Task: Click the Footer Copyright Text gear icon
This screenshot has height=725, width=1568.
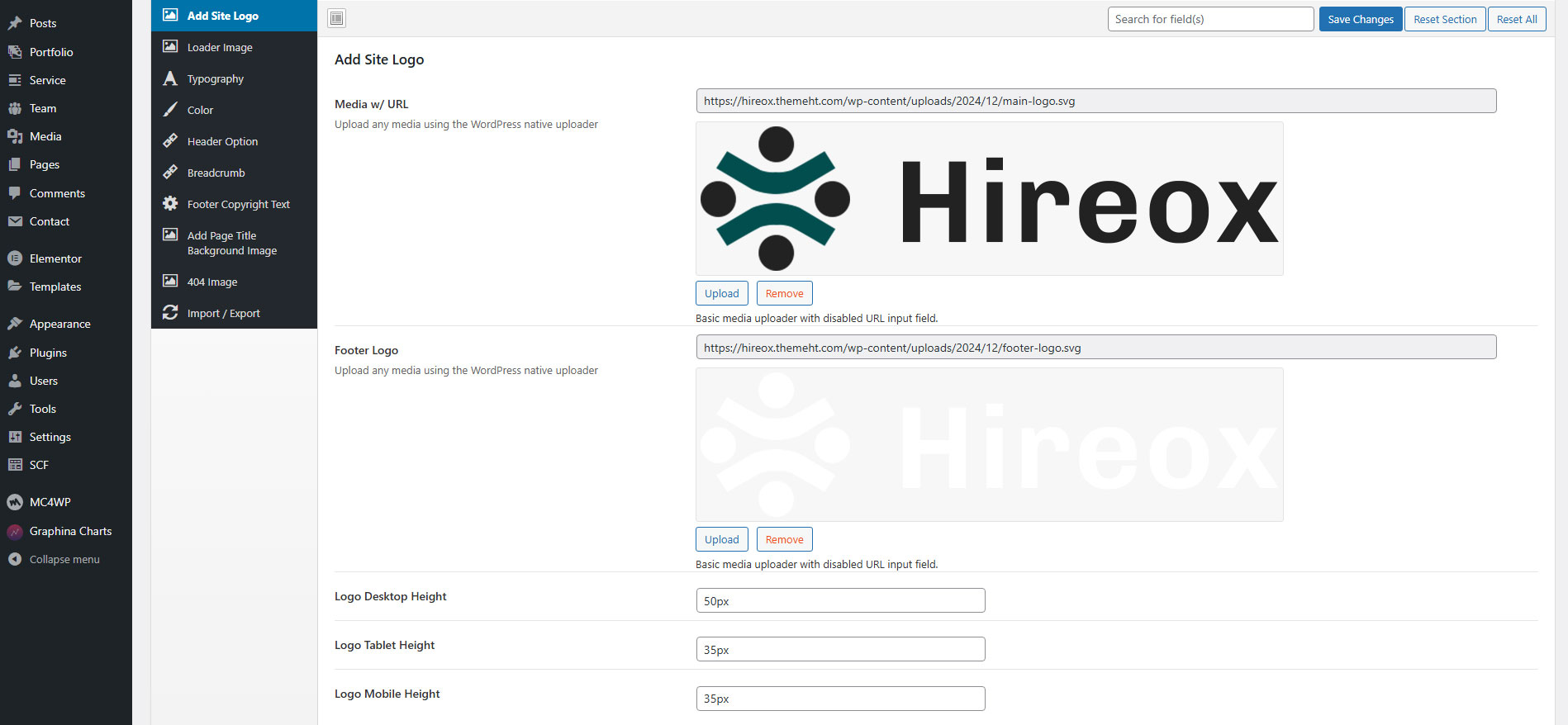Action: (170, 203)
